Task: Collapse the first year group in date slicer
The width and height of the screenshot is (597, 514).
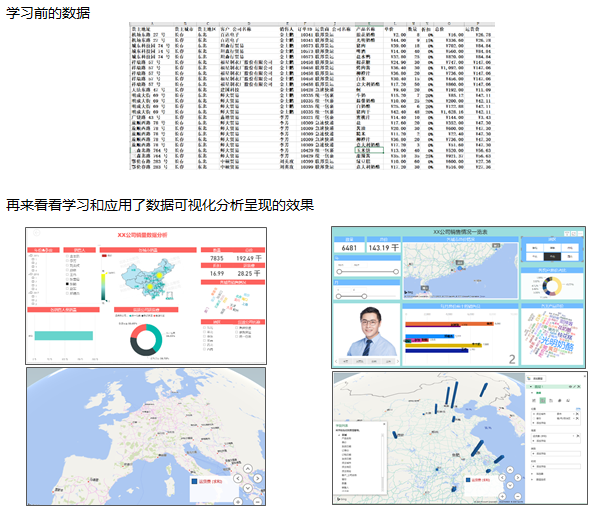Action: (29, 255)
